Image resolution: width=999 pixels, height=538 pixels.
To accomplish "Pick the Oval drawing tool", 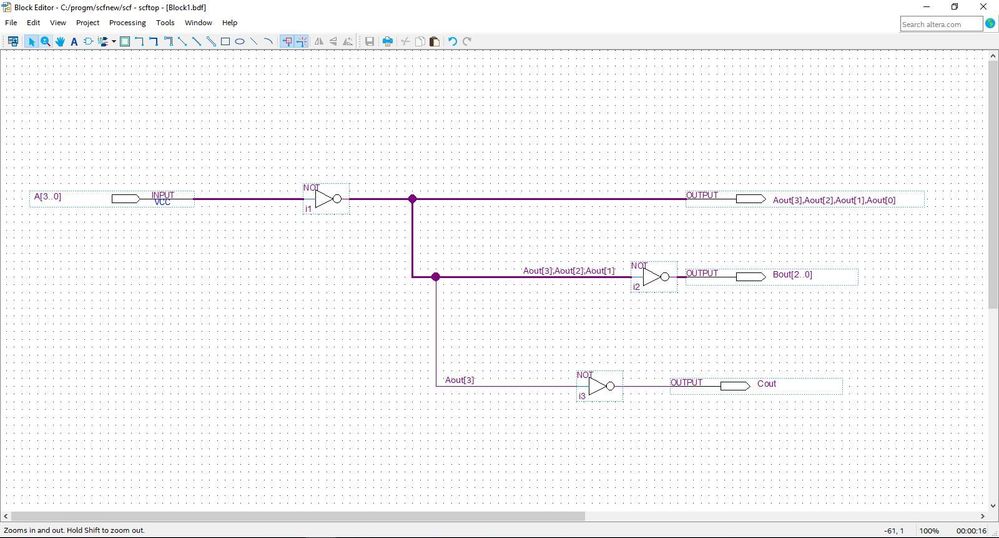I will click(x=240, y=41).
